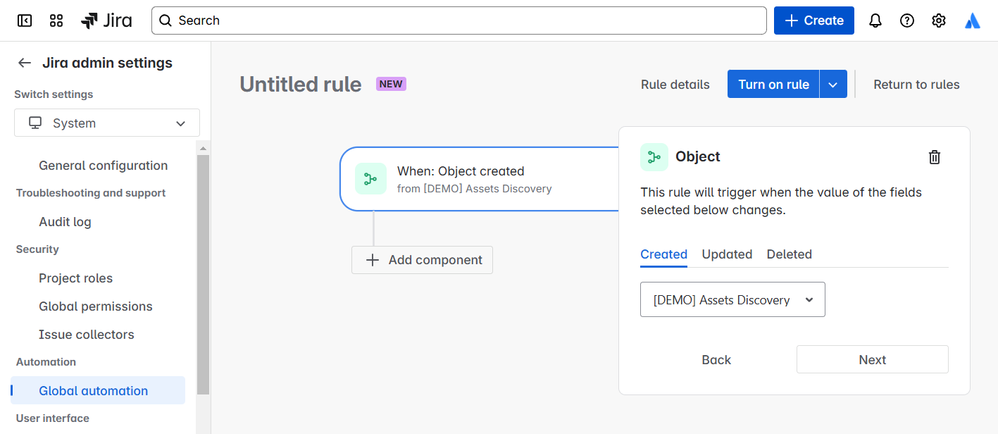
Task: Open the app switcher grid icon
Action: point(56,20)
